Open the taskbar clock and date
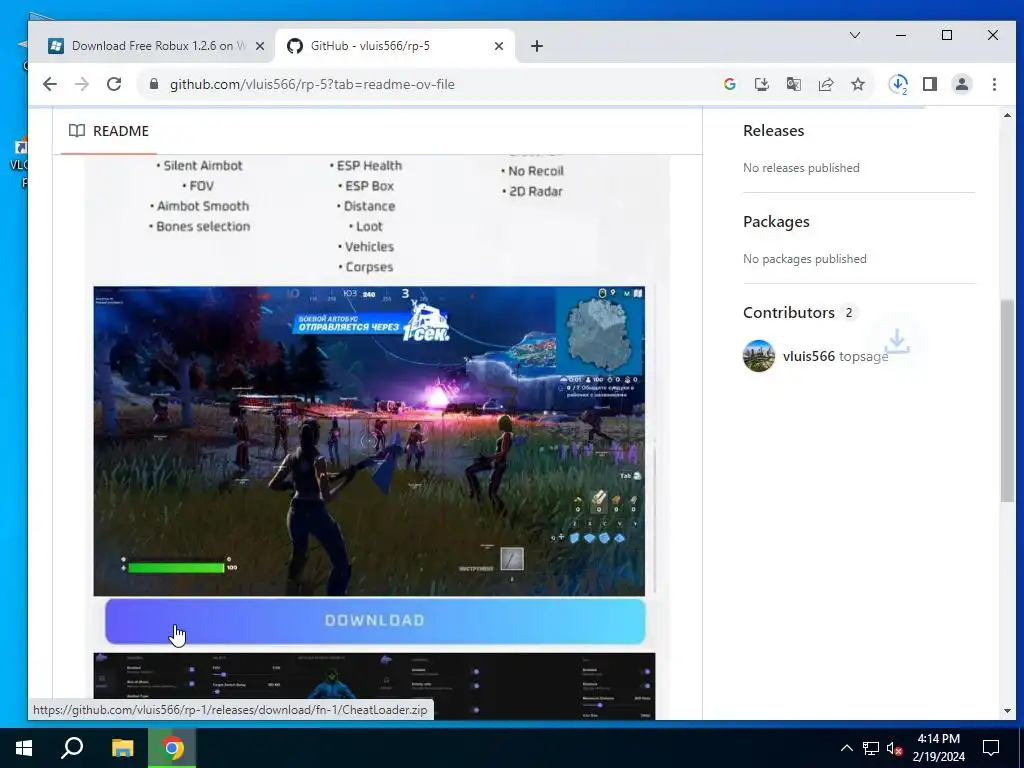This screenshot has height=768, width=1024. tap(938, 748)
